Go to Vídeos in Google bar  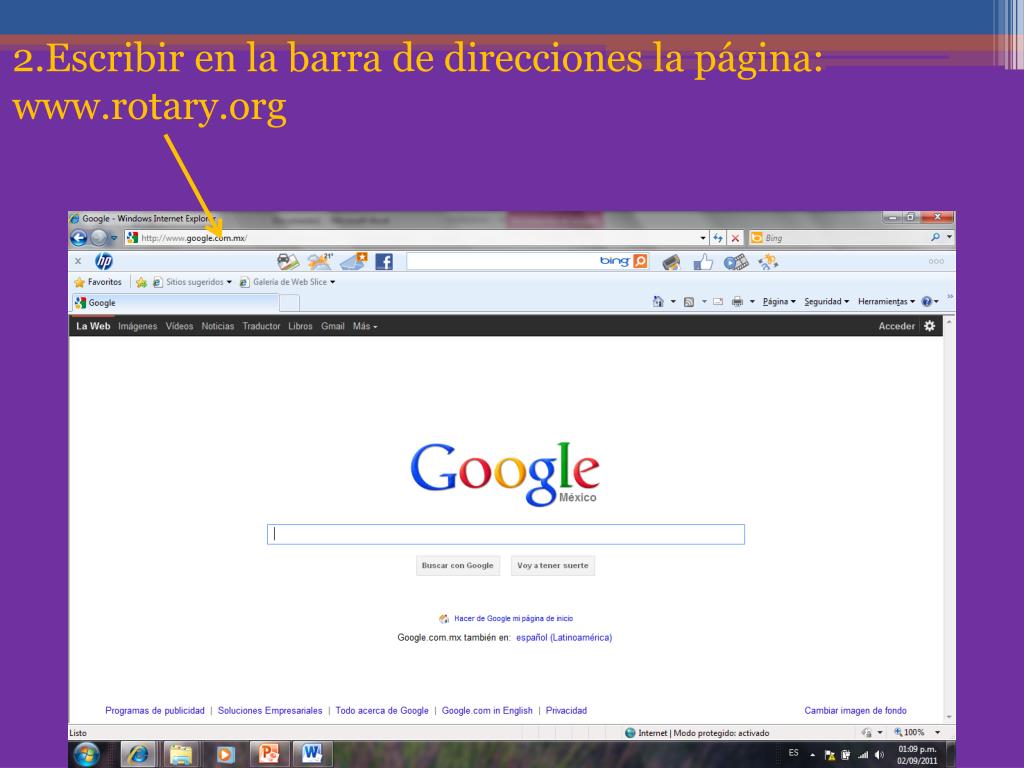[179, 326]
